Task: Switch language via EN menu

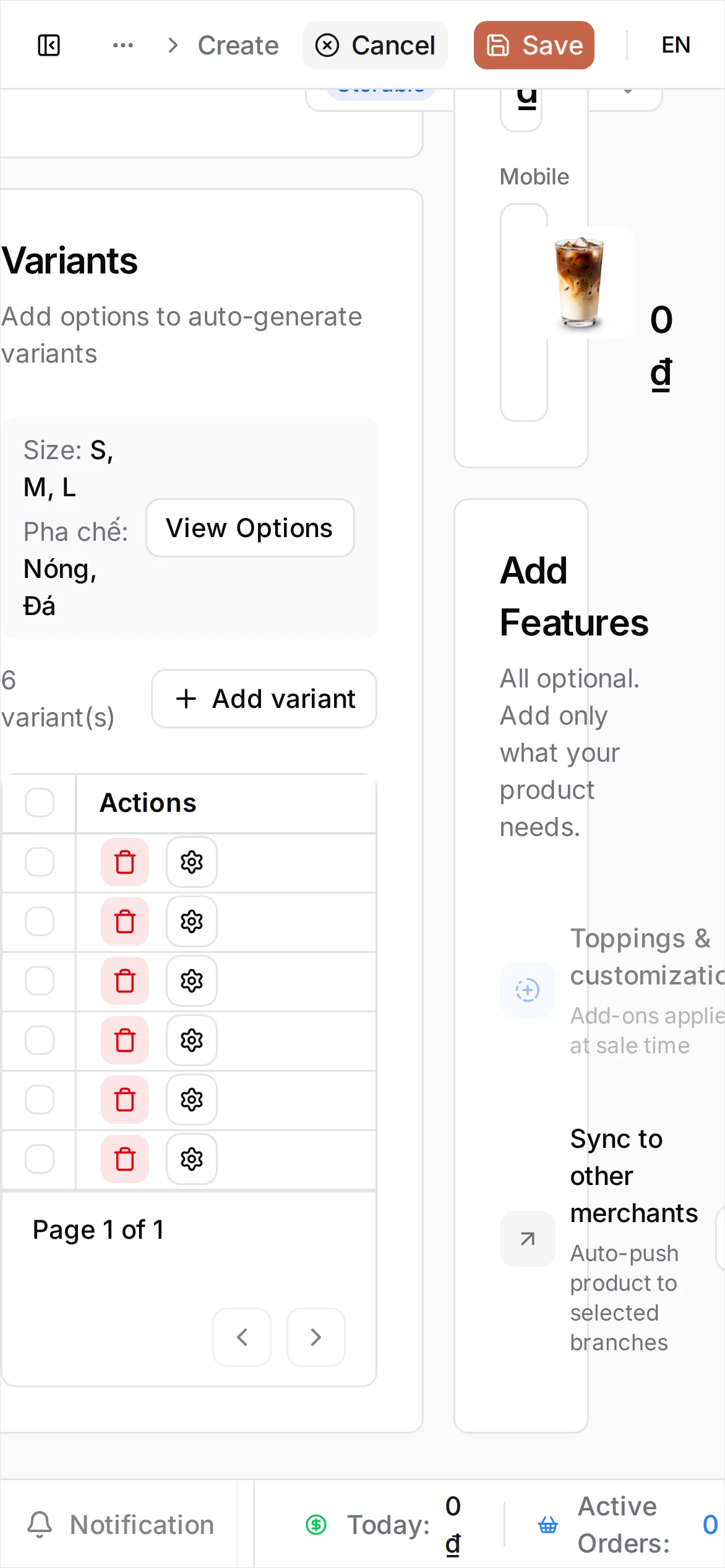Action: click(676, 45)
